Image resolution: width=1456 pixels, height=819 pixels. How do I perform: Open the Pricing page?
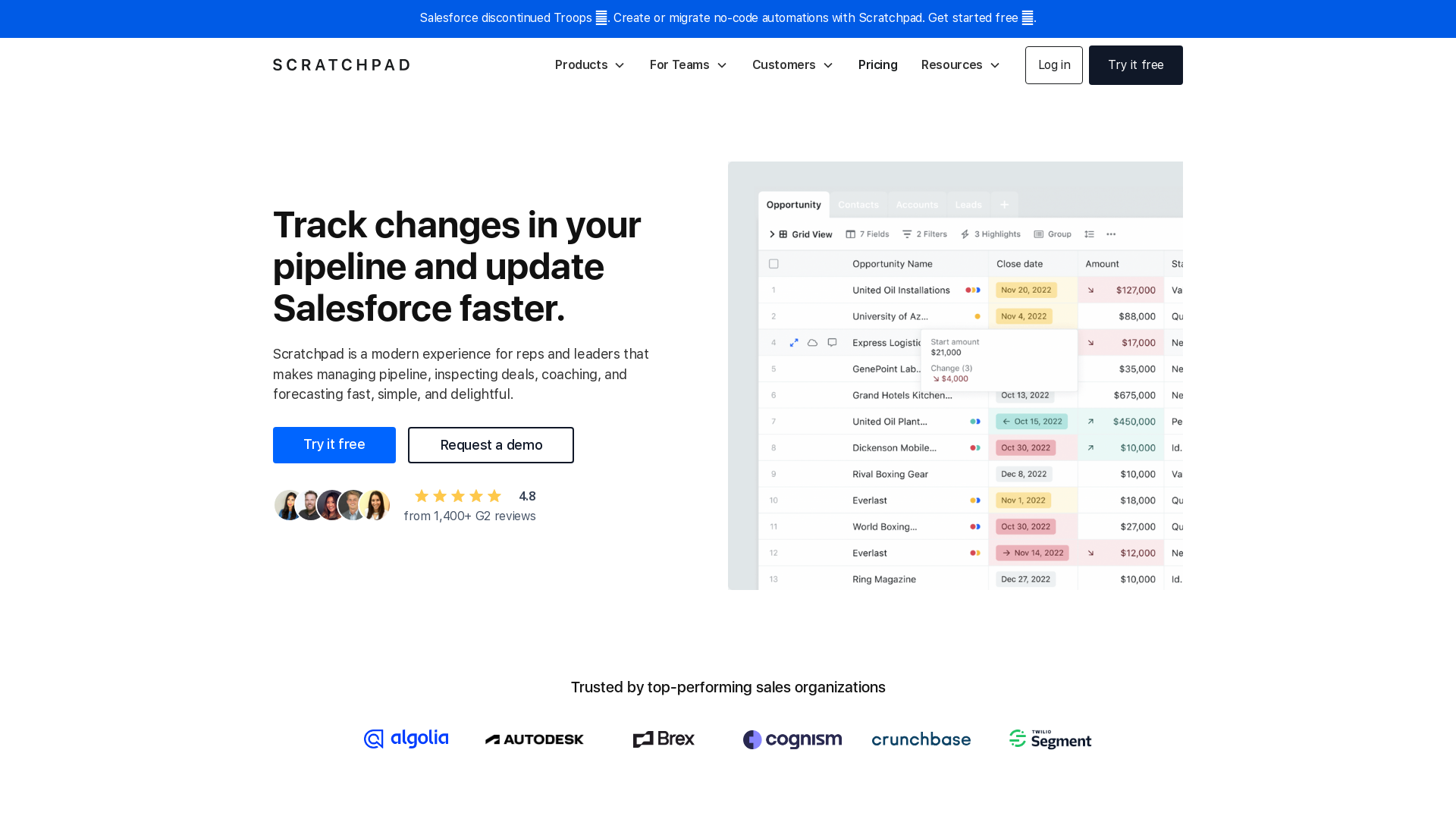(878, 65)
